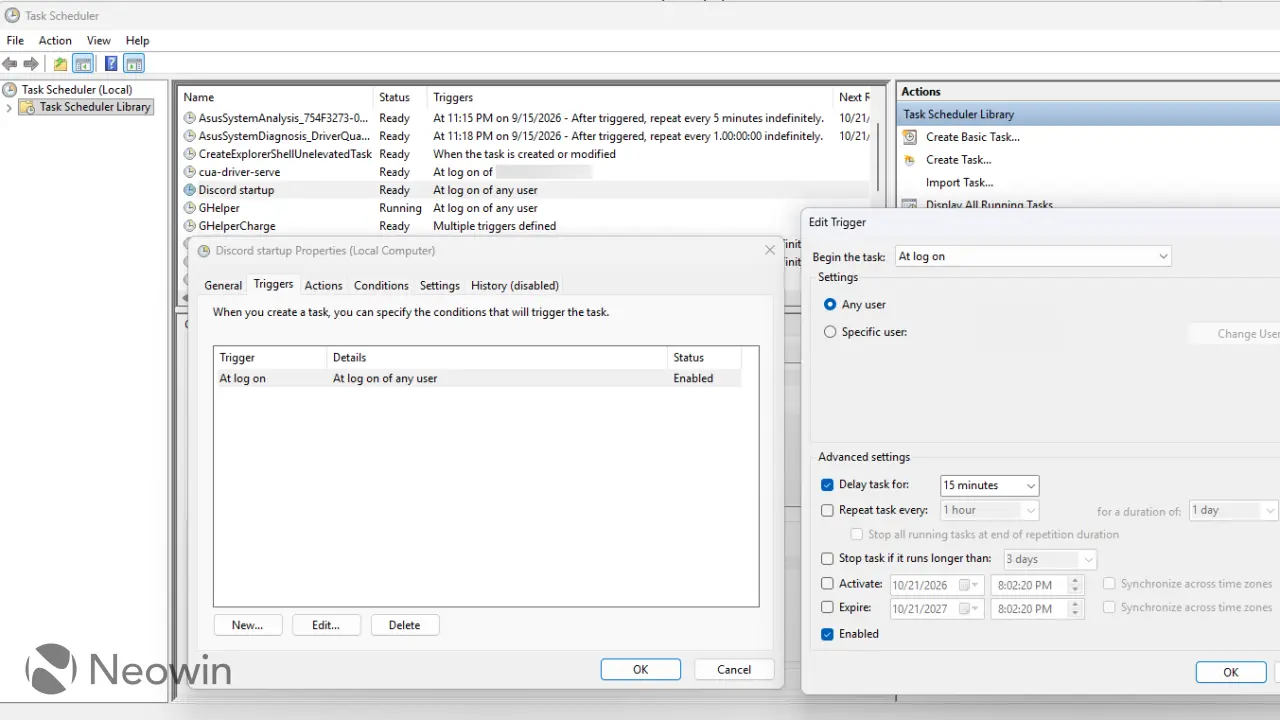Click the Task Scheduler (Local) clock icon

coord(10,89)
